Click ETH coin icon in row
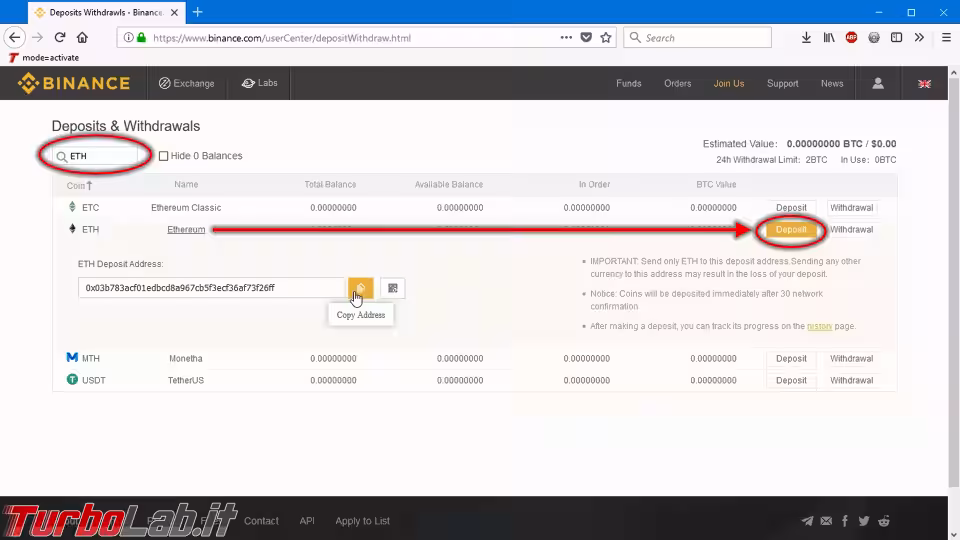The width and height of the screenshot is (960, 540). pyautogui.click(x=72, y=229)
